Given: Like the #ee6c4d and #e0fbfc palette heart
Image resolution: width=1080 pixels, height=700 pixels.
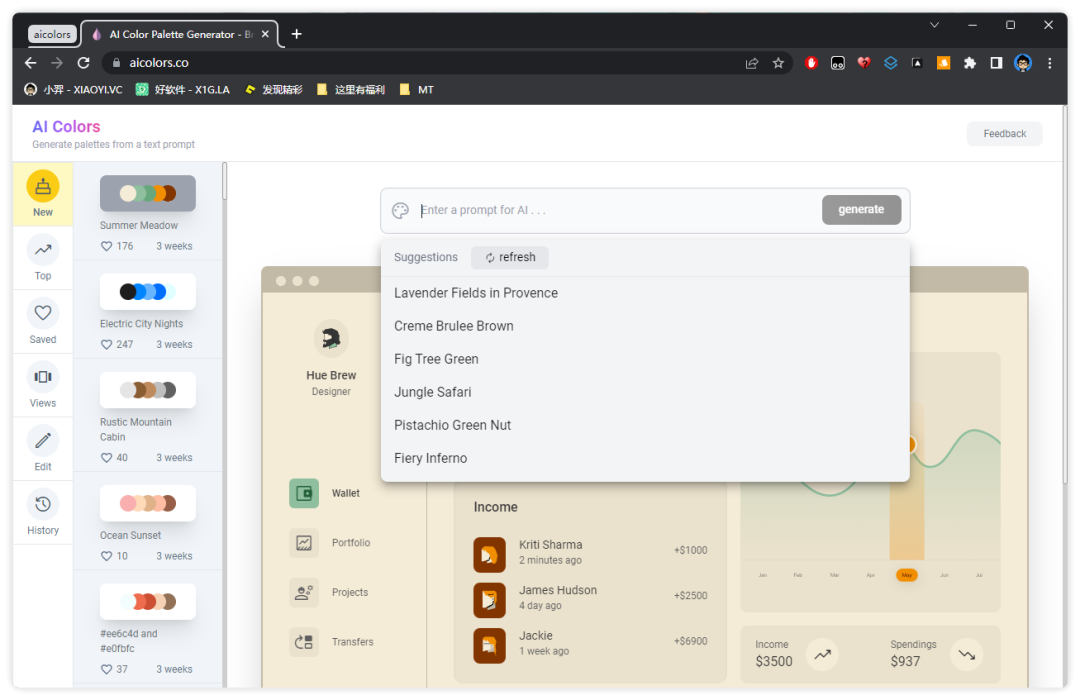Looking at the screenshot, I should [x=106, y=669].
